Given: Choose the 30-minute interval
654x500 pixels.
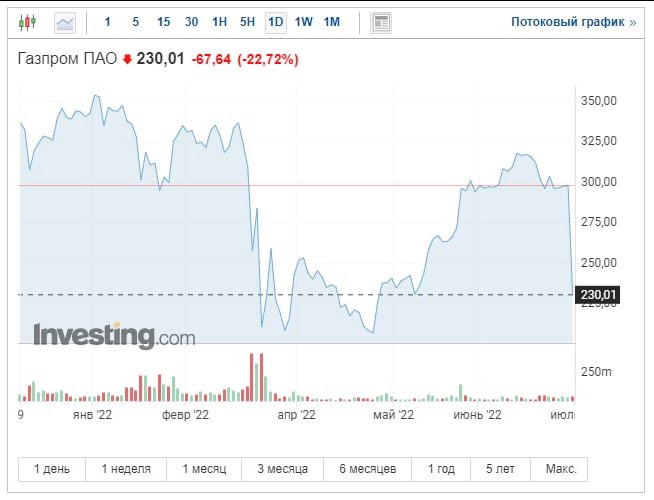Looking at the screenshot, I should [x=191, y=21].
